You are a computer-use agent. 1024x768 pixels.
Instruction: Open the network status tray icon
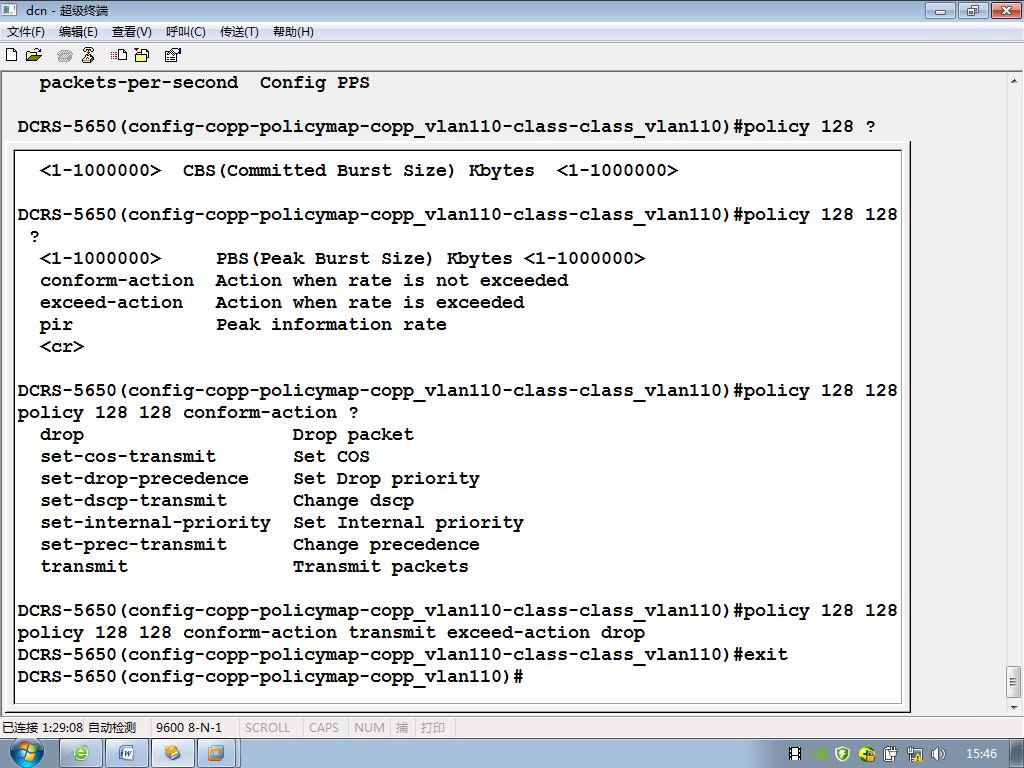pyautogui.click(x=915, y=754)
